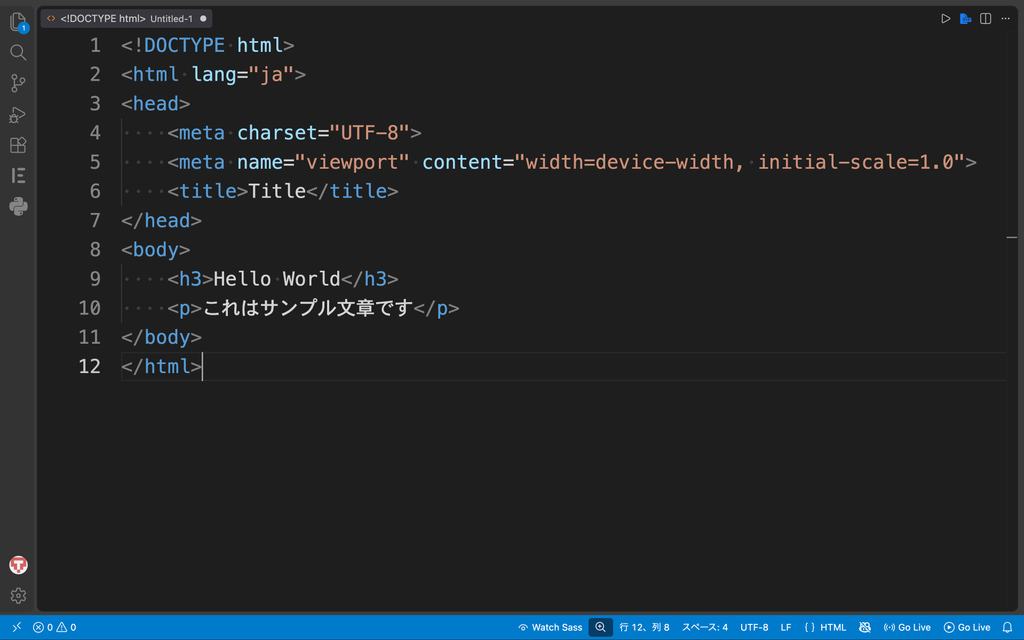
Task: Open the UTF-8 encoding selector
Action: (x=754, y=627)
